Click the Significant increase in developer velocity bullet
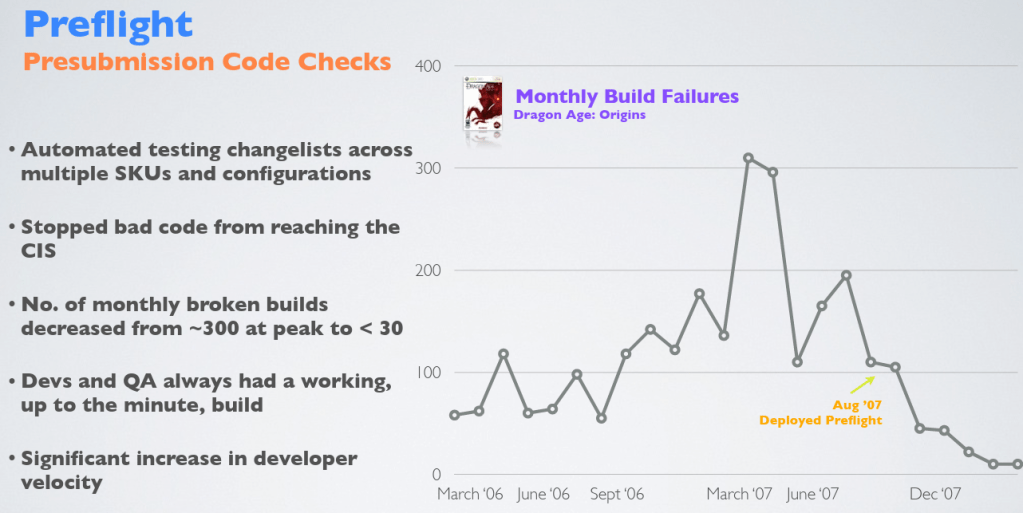The image size is (1023, 513). click(188, 470)
